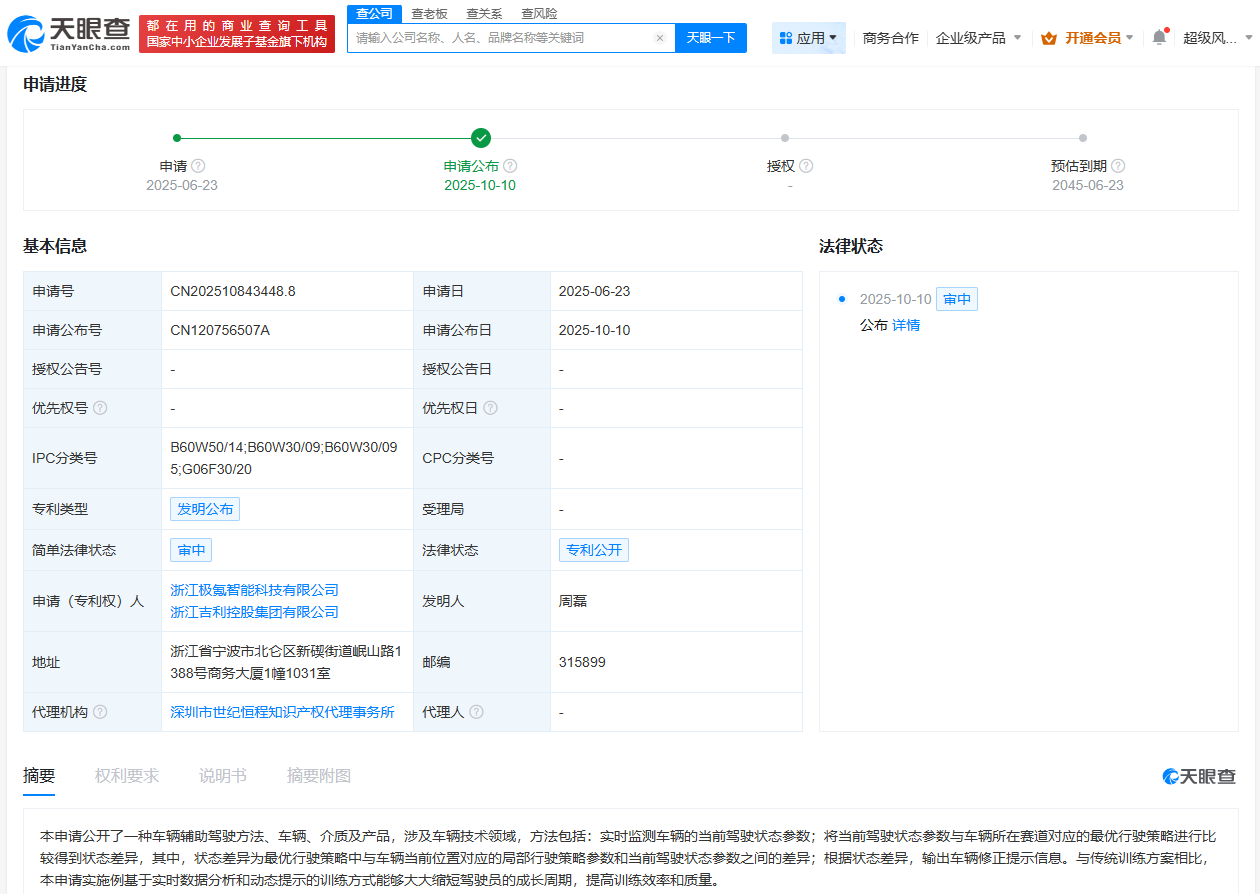This screenshot has width=1260, height=894.
Task: Open the 详情 link under legal status
Action: [x=906, y=325]
